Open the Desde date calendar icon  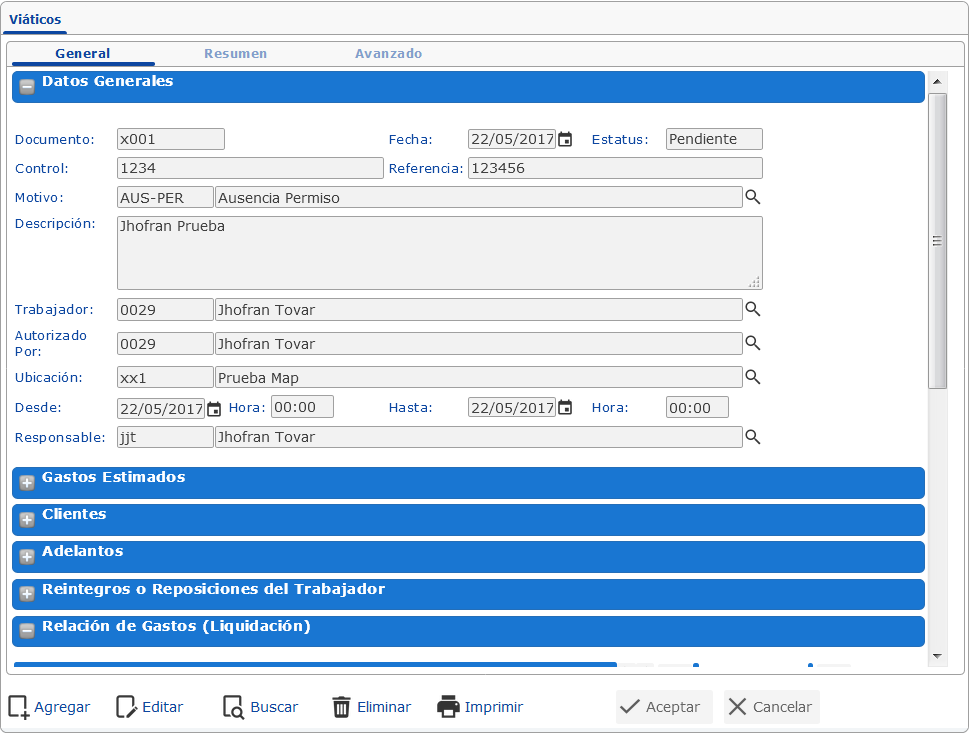click(213, 408)
